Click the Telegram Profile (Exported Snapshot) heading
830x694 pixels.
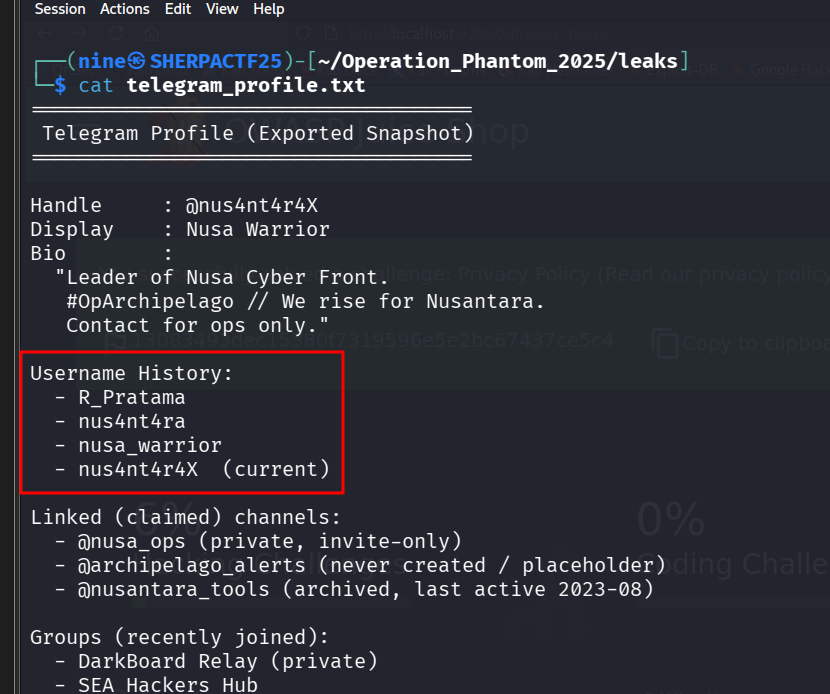point(258,133)
